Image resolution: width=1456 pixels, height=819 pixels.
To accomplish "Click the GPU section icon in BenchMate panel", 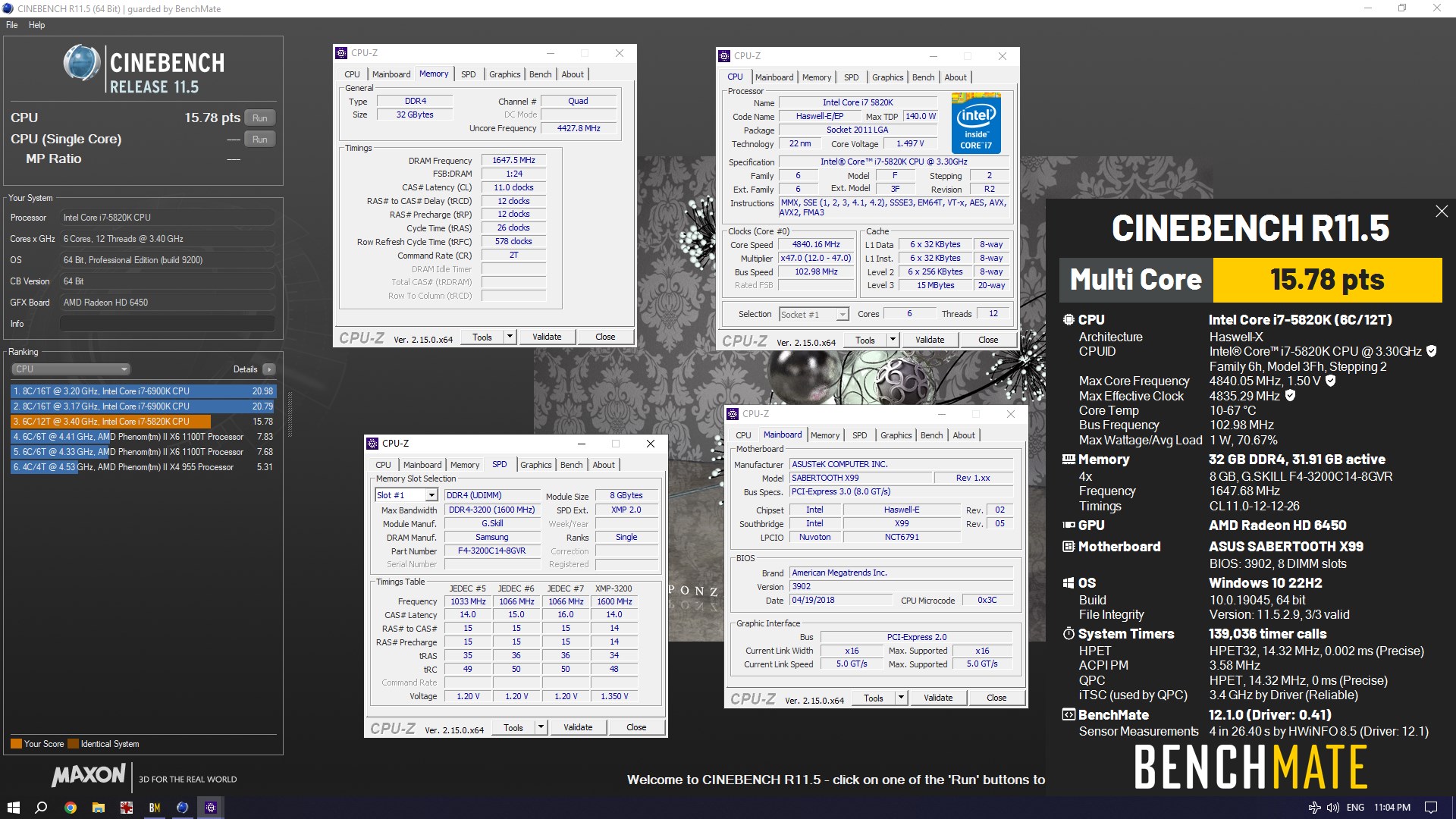I will (x=1068, y=525).
